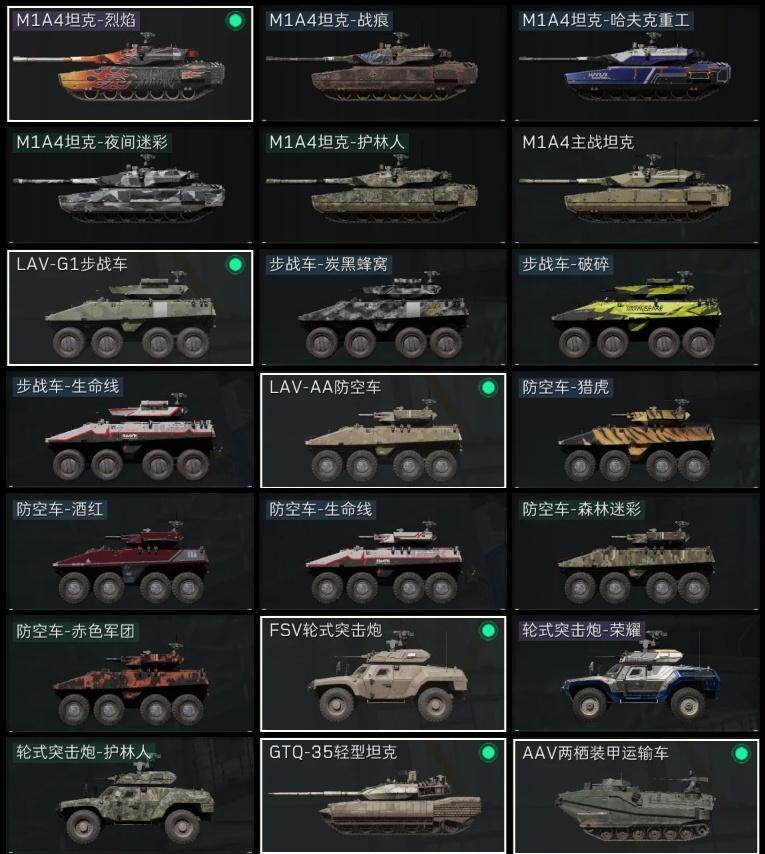765x854 pixels.
Task: Choose the 步战车-破碎 neon green skin
Action: coord(636,308)
